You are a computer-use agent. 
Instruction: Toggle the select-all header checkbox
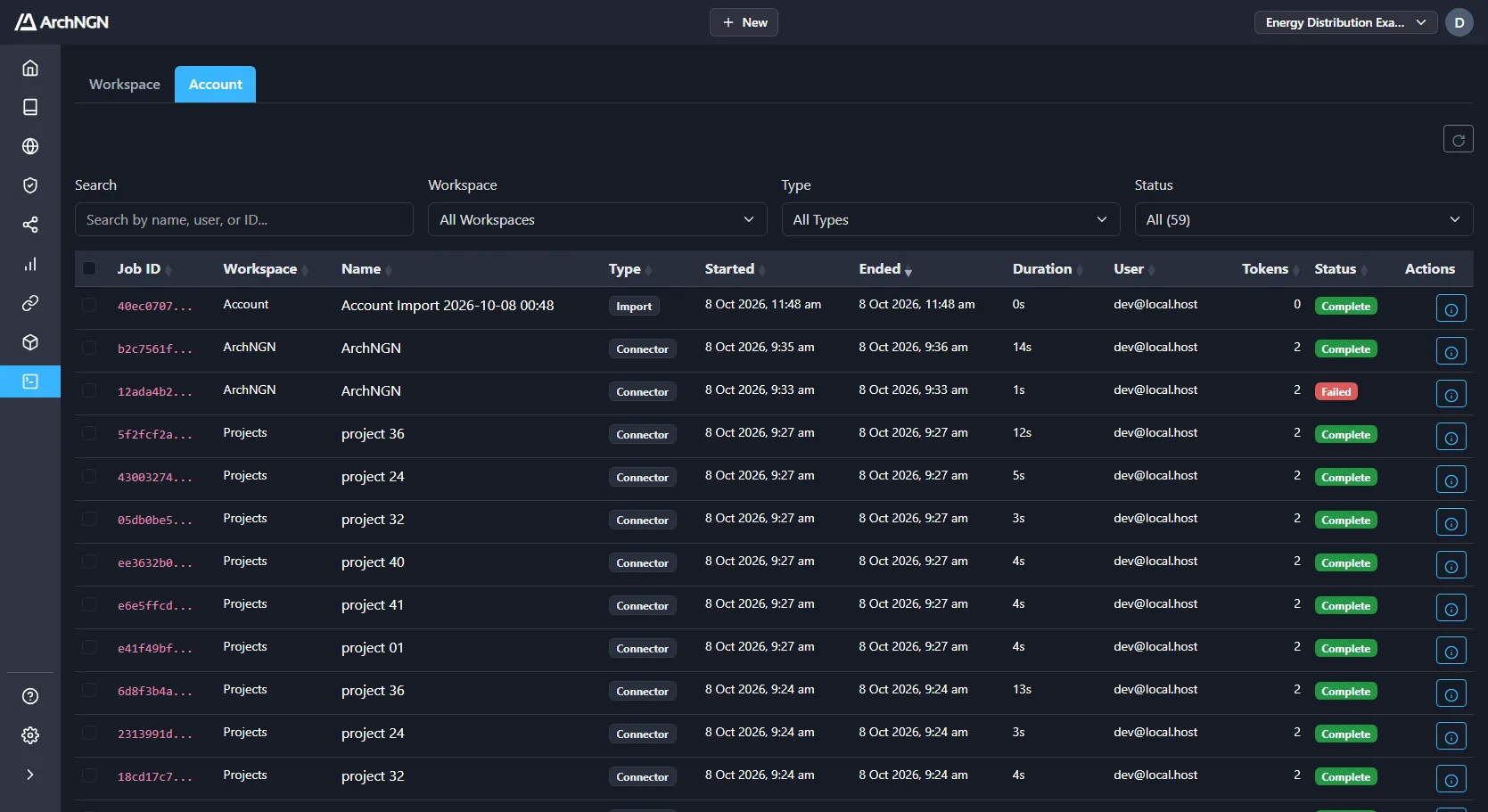[x=89, y=268]
